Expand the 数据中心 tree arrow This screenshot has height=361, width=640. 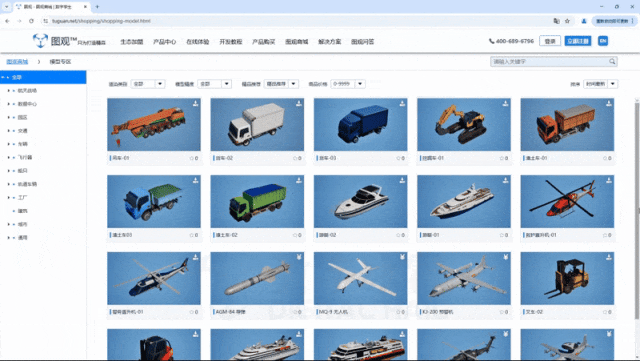9,104
